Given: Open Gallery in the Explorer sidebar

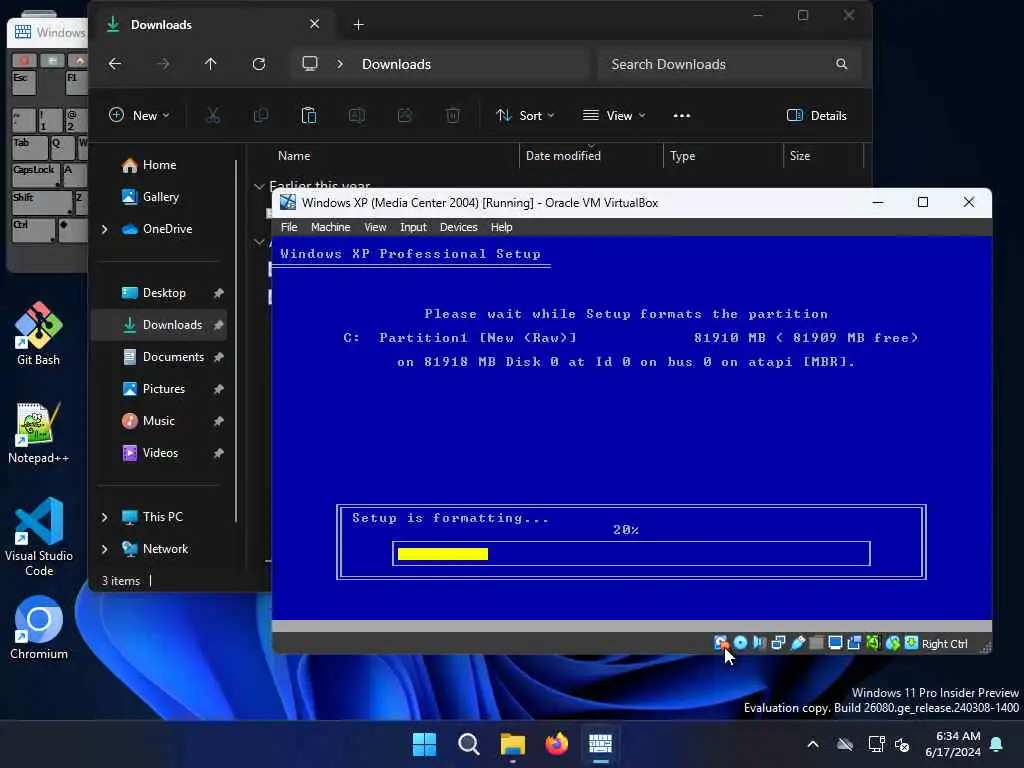Looking at the screenshot, I should [160, 197].
